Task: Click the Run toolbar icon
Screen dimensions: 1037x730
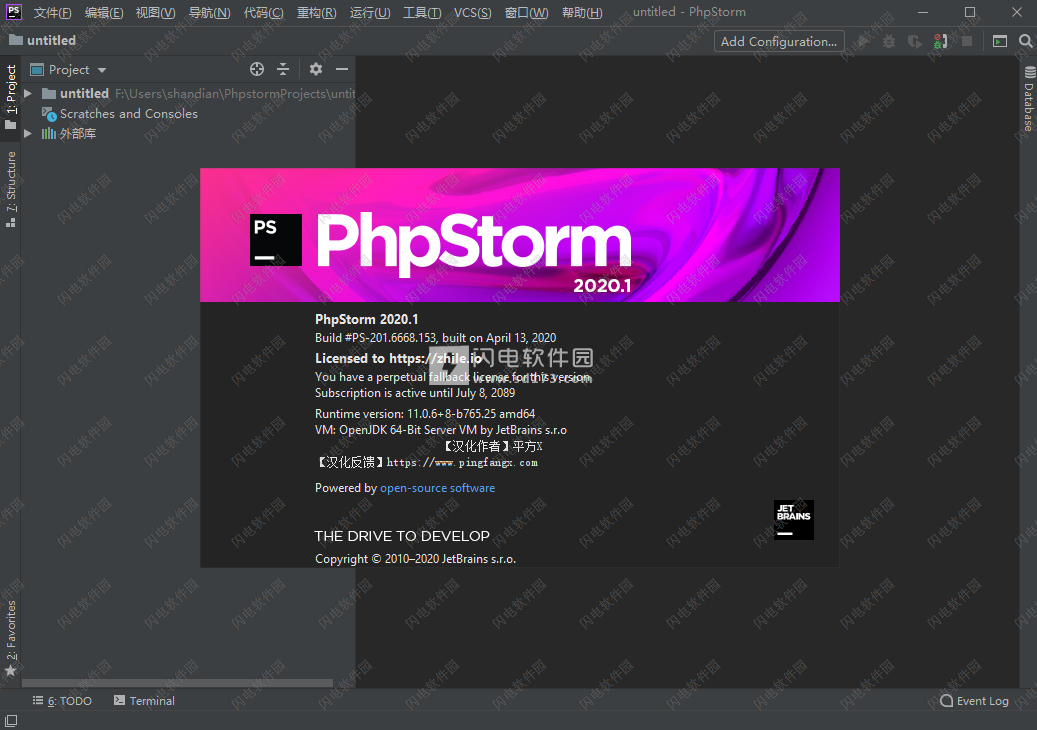Action: (x=863, y=41)
